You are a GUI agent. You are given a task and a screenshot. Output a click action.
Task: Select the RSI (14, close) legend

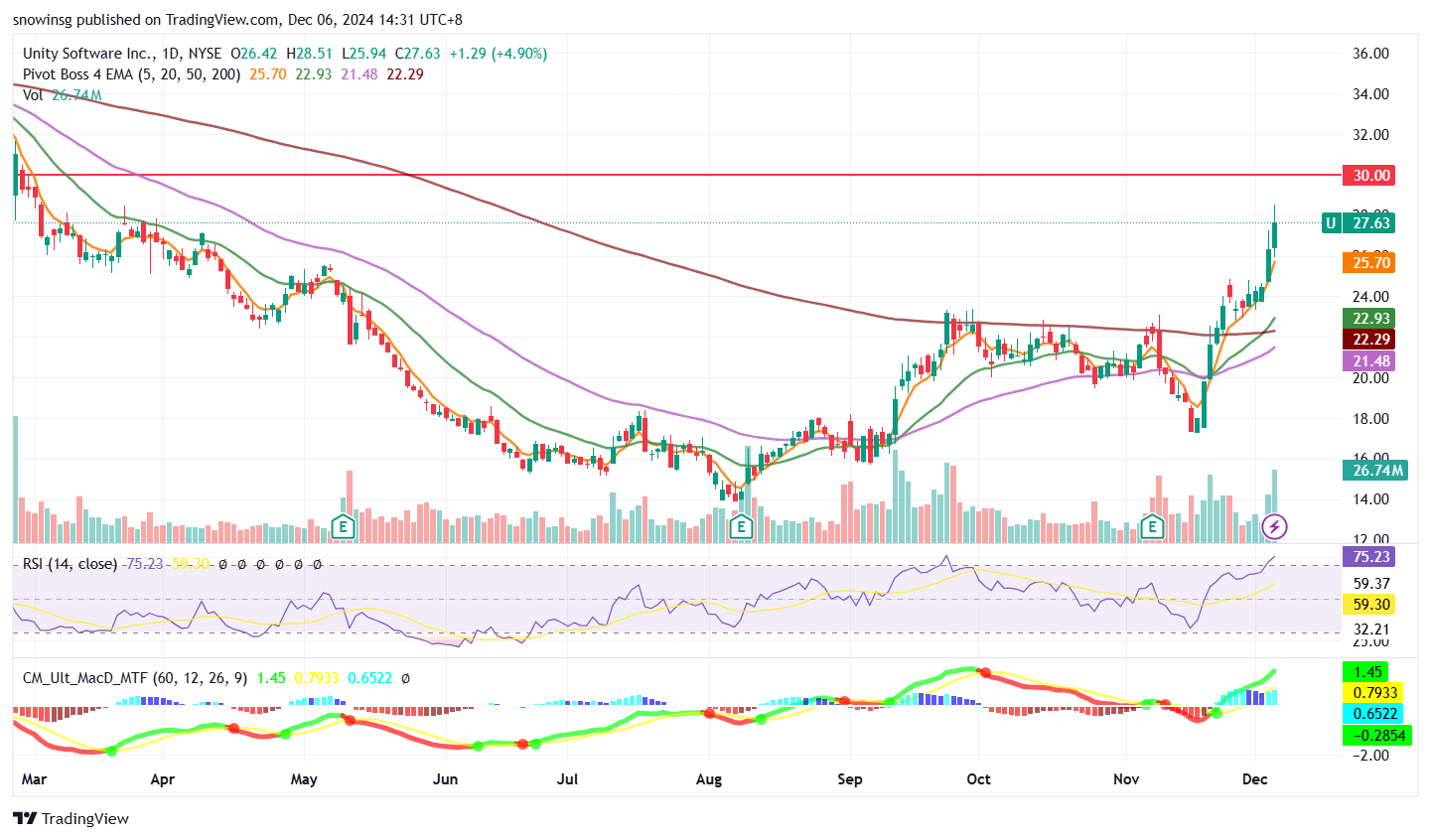pos(71,564)
